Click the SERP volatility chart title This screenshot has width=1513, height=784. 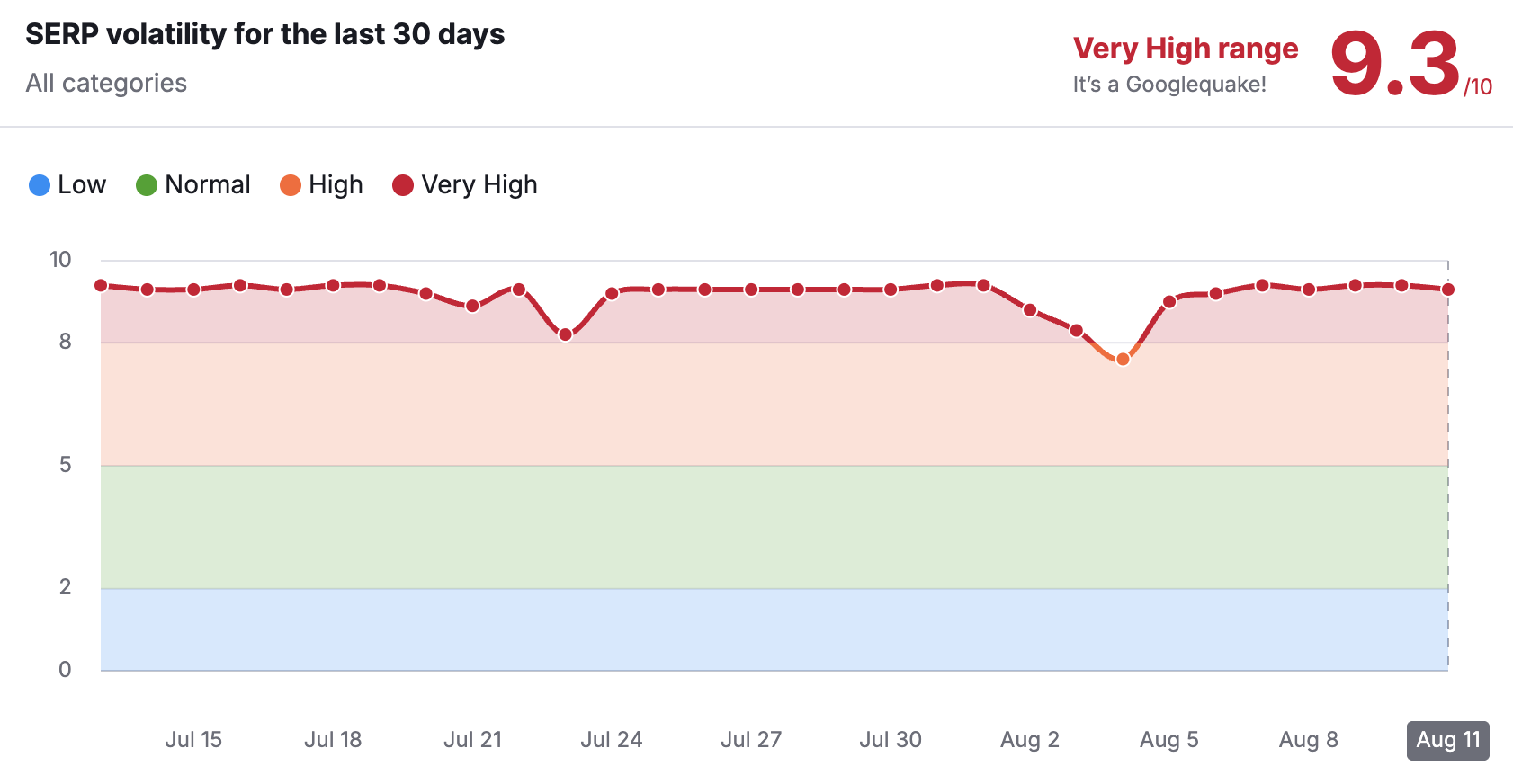(265, 34)
